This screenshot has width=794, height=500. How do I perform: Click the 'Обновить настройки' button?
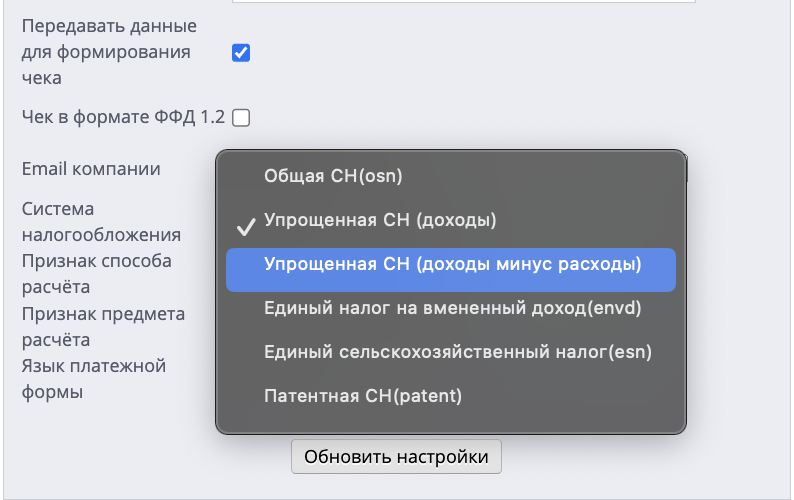pos(396,456)
